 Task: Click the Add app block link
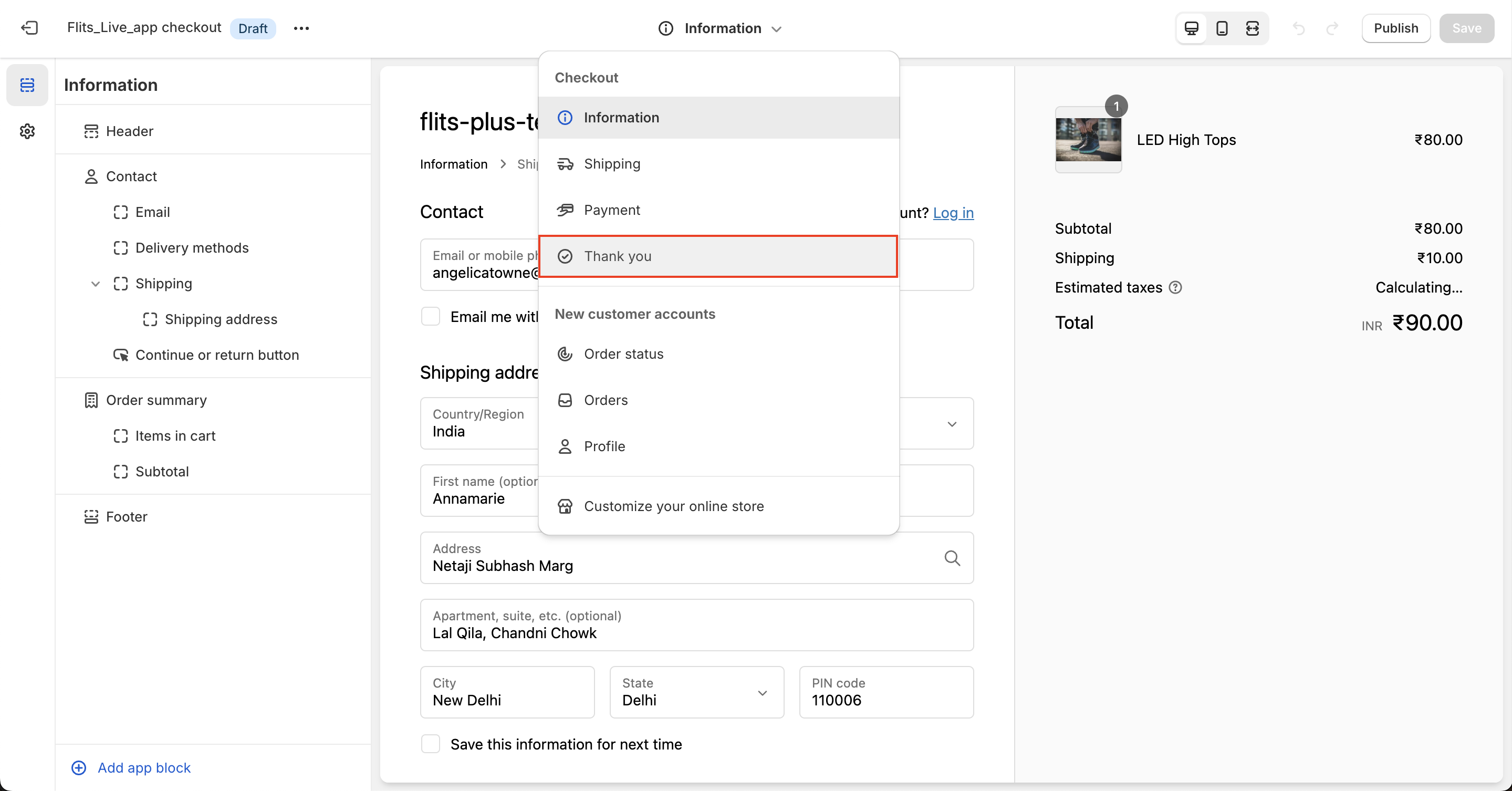click(x=144, y=767)
